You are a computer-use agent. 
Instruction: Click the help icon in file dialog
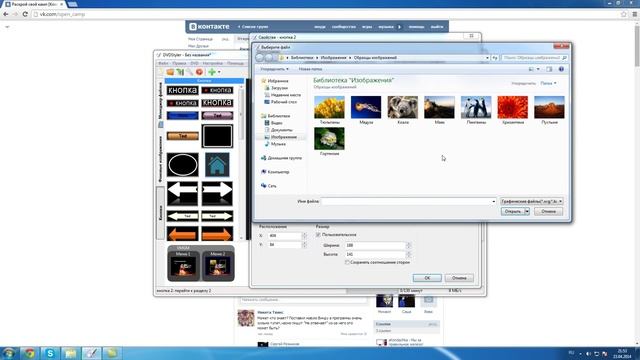(561, 69)
